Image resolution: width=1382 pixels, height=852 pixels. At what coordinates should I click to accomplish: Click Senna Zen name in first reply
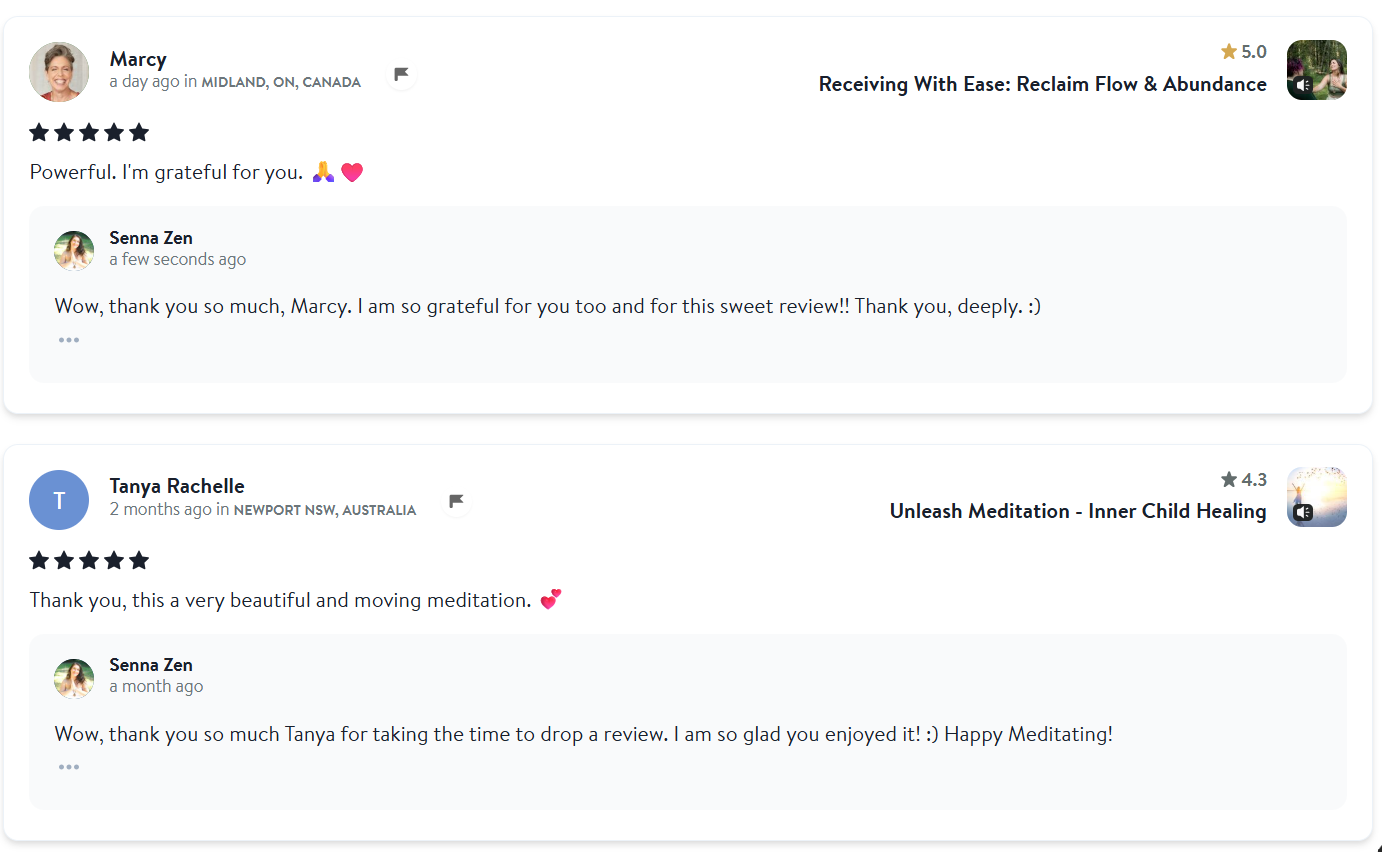pos(151,238)
